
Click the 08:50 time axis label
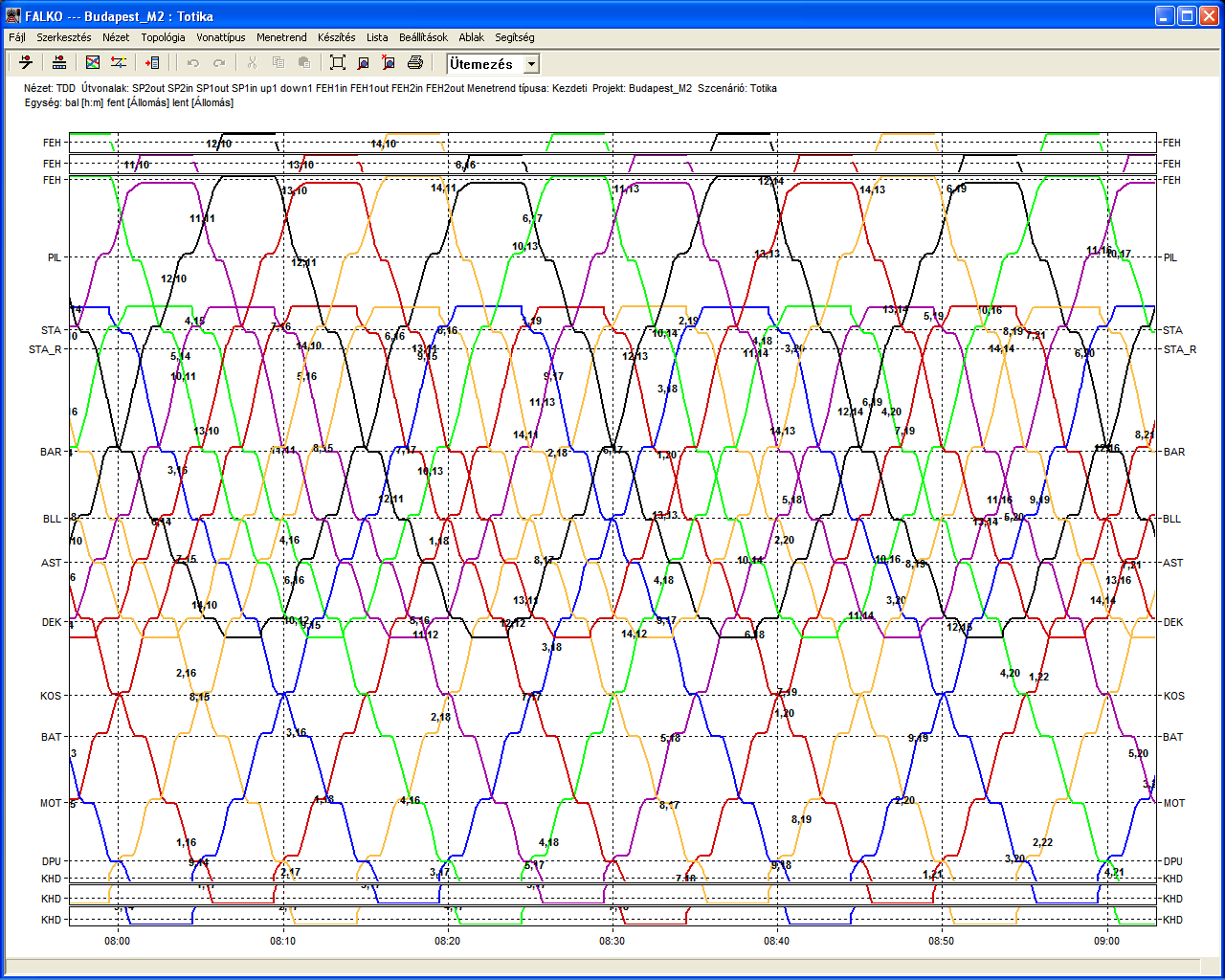point(942,941)
